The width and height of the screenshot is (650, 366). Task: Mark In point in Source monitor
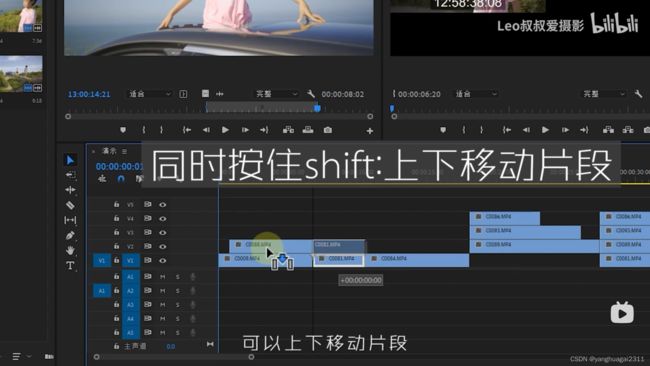pos(144,130)
